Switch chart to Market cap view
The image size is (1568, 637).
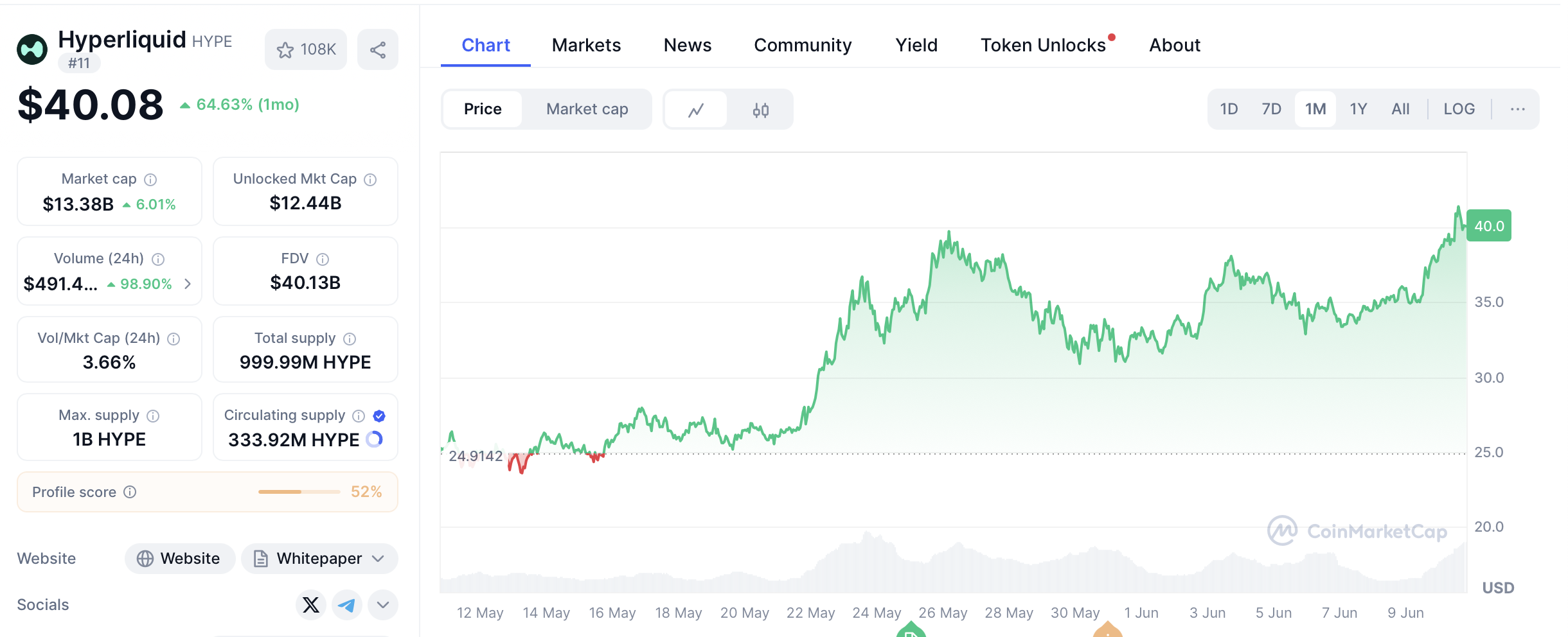tap(587, 109)
